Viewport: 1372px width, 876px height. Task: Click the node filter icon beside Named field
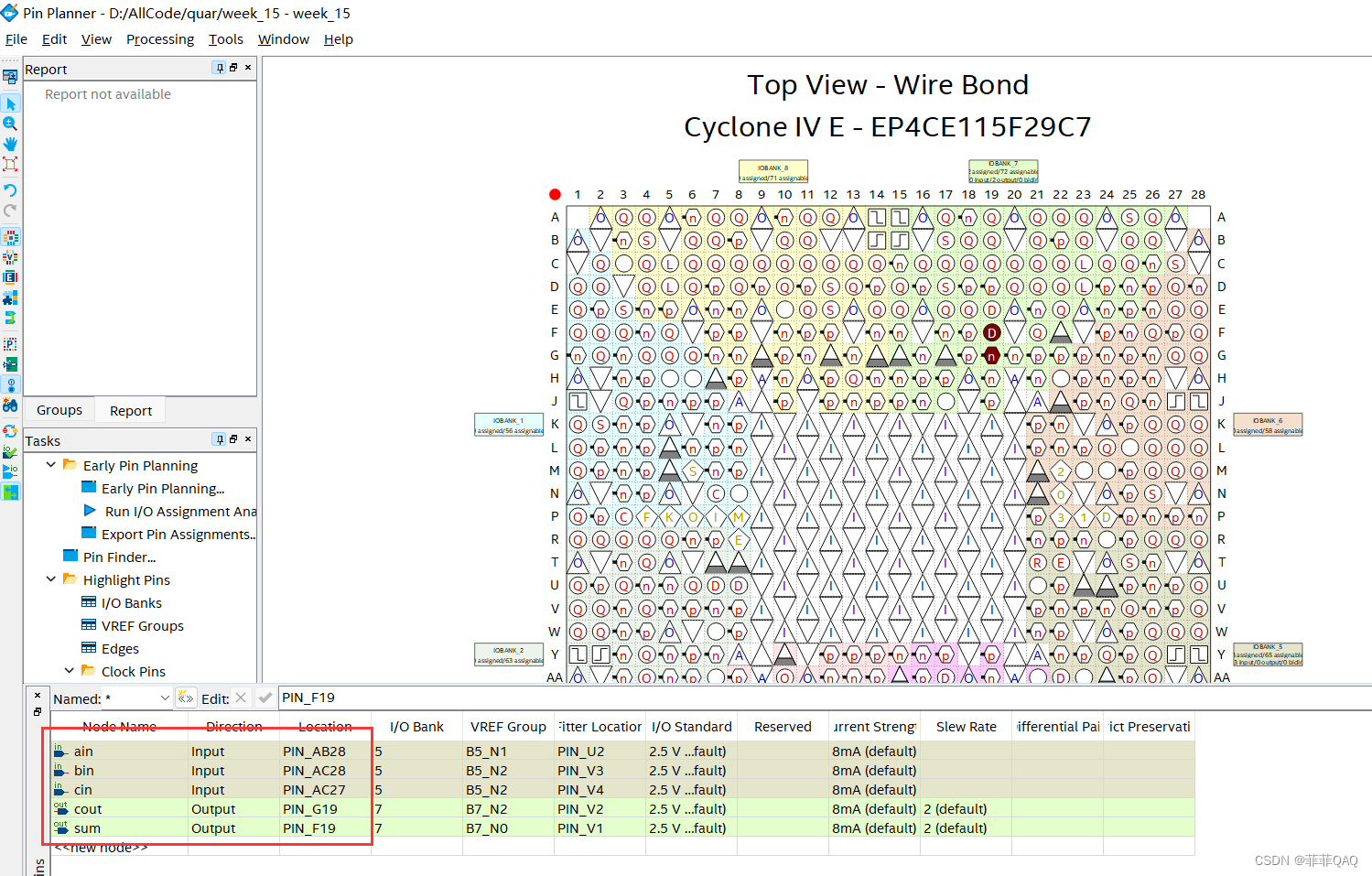point(186,698)
